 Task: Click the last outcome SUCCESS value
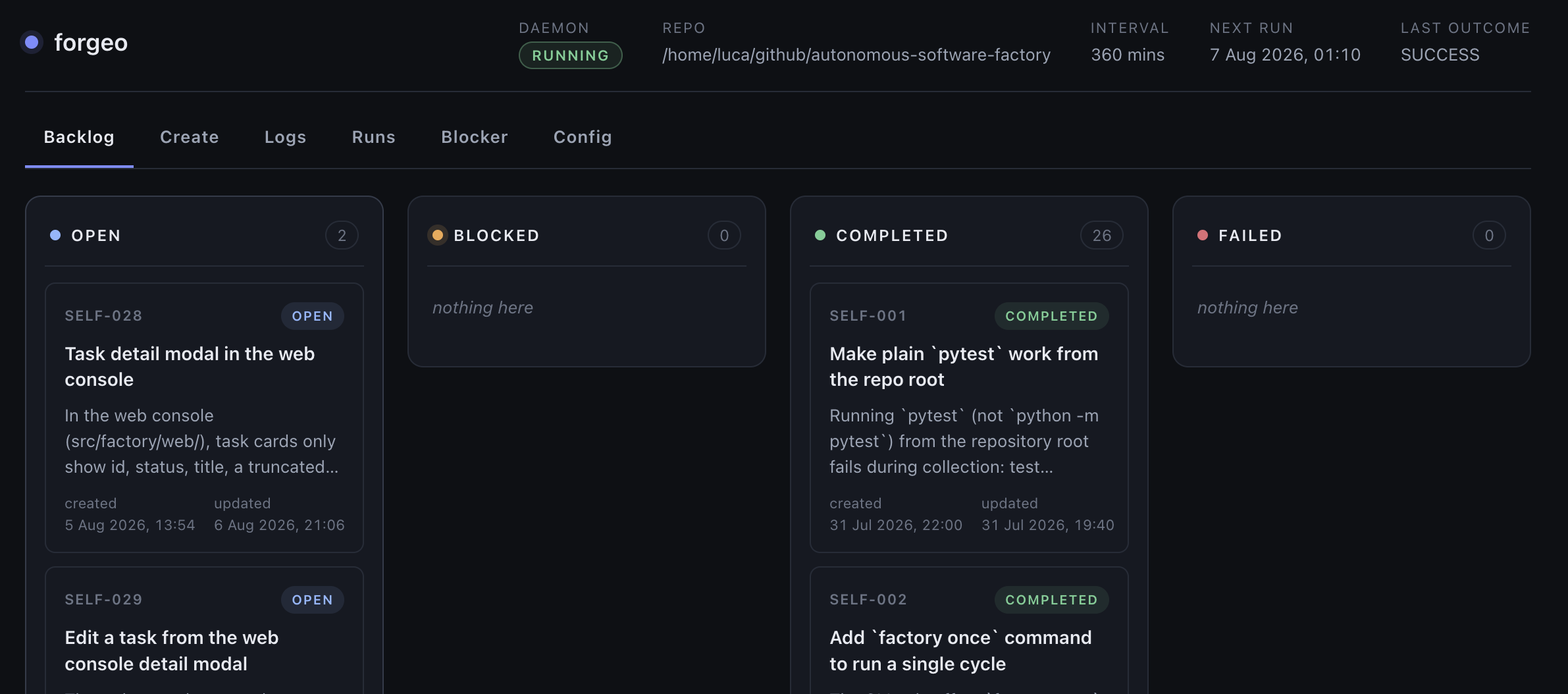[1440, 55]
